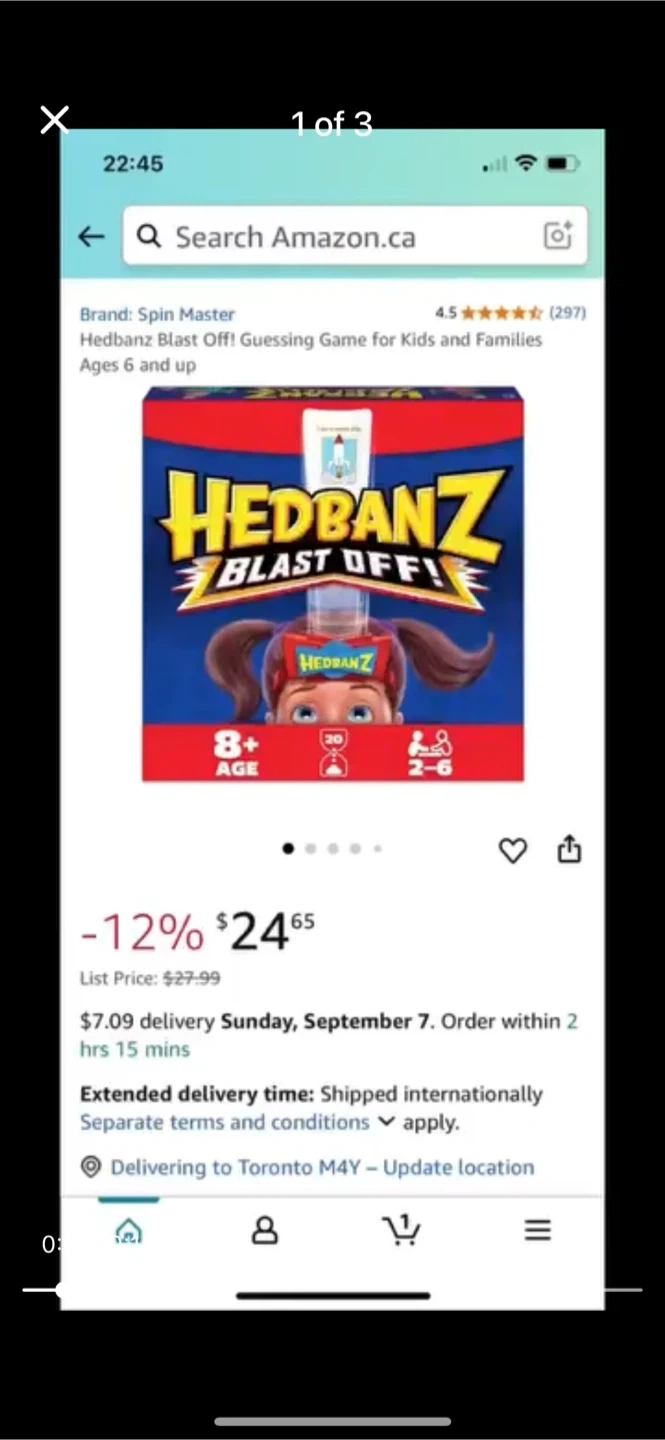
Task: Open the hamburger menu tab
Action: point(538,1230)
